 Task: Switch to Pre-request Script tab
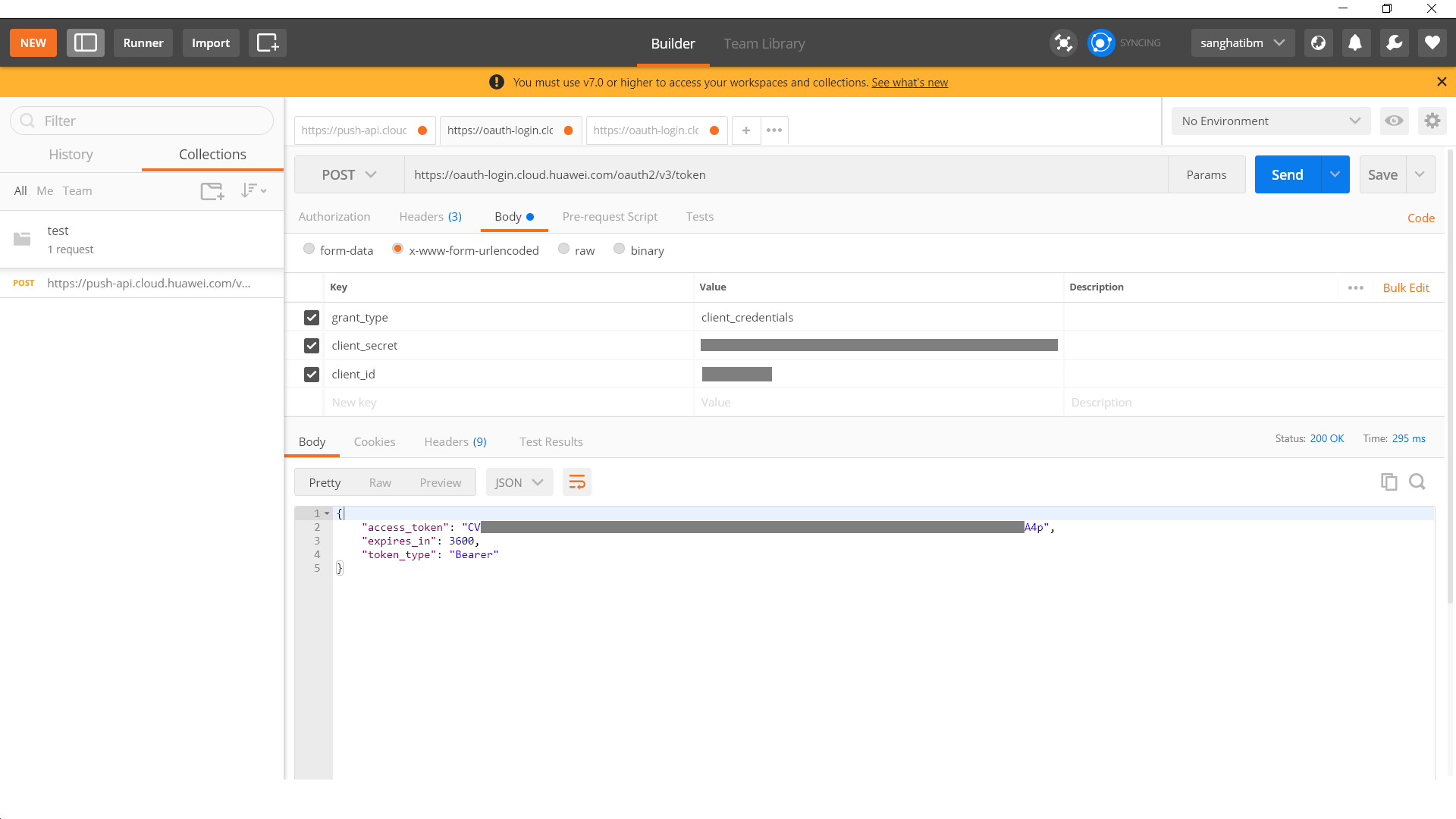610,216
